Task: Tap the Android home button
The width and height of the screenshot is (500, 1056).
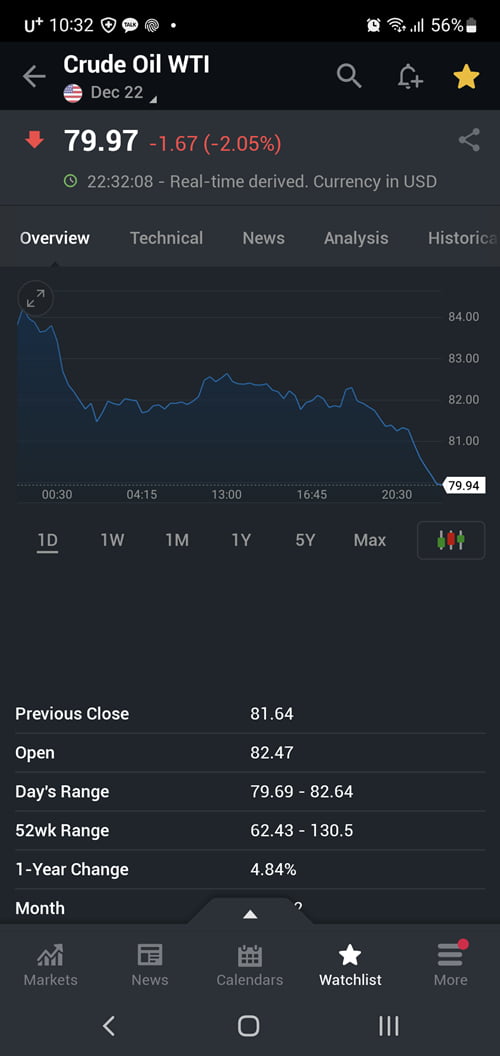Action: [249, 1026]
